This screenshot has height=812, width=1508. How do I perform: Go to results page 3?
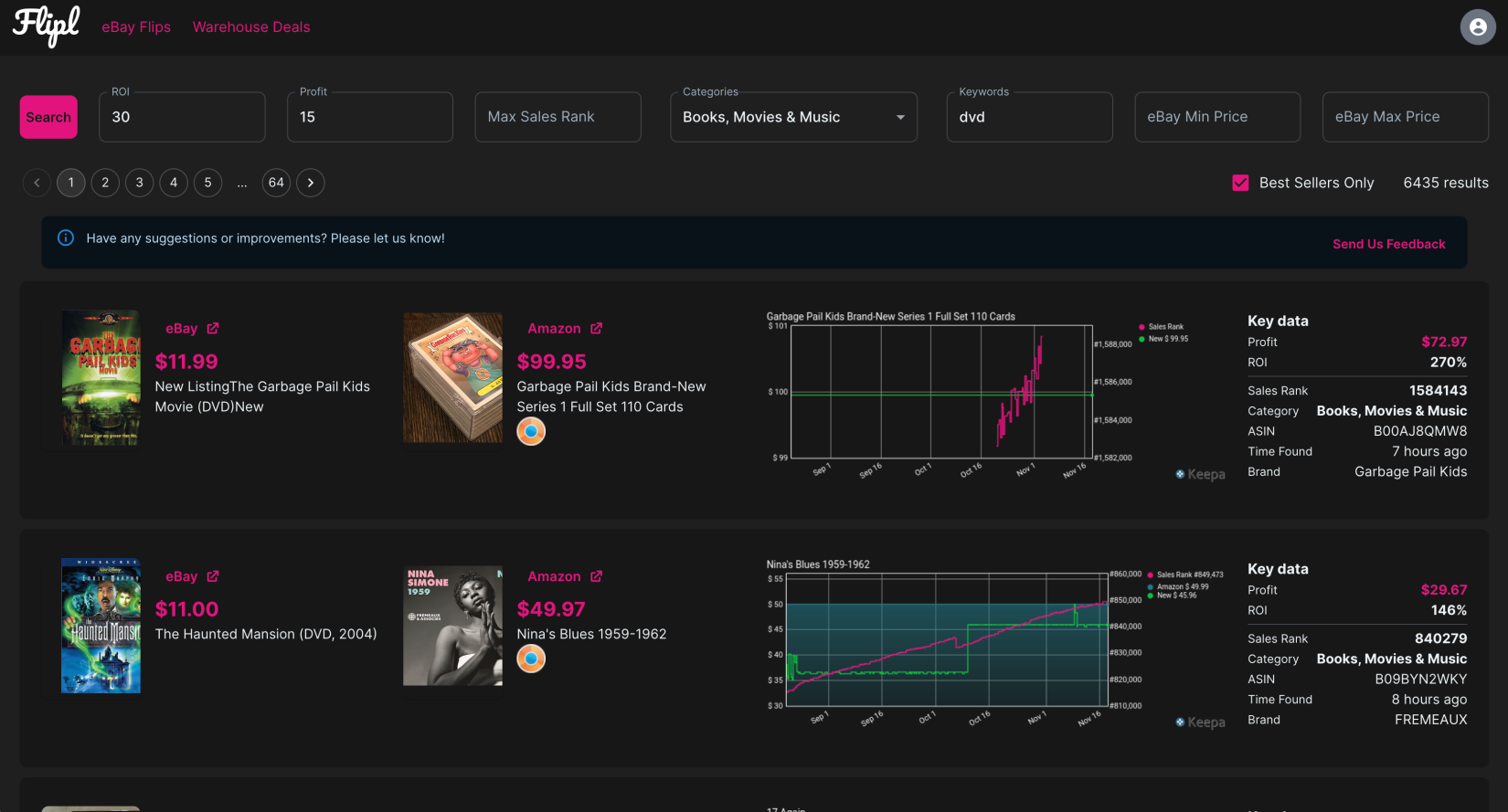(x=140, y=183)
